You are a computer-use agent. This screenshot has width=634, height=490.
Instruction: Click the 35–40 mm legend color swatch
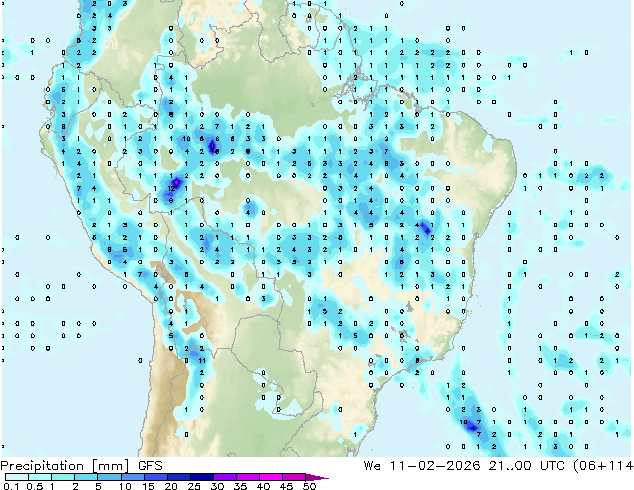pos(247,477)
